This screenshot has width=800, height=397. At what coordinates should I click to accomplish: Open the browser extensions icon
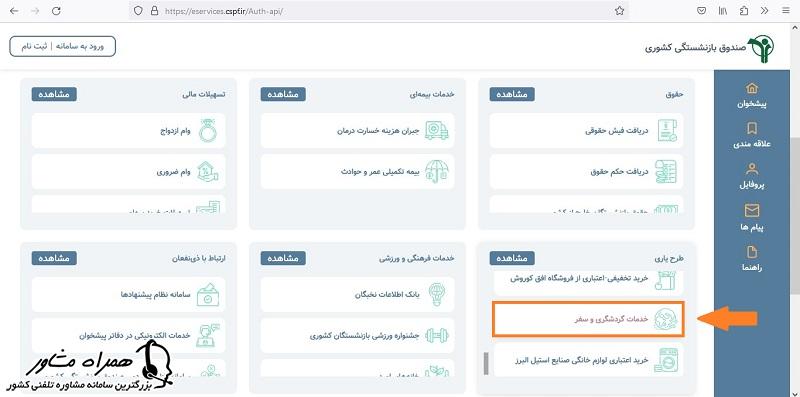point(744,11)
